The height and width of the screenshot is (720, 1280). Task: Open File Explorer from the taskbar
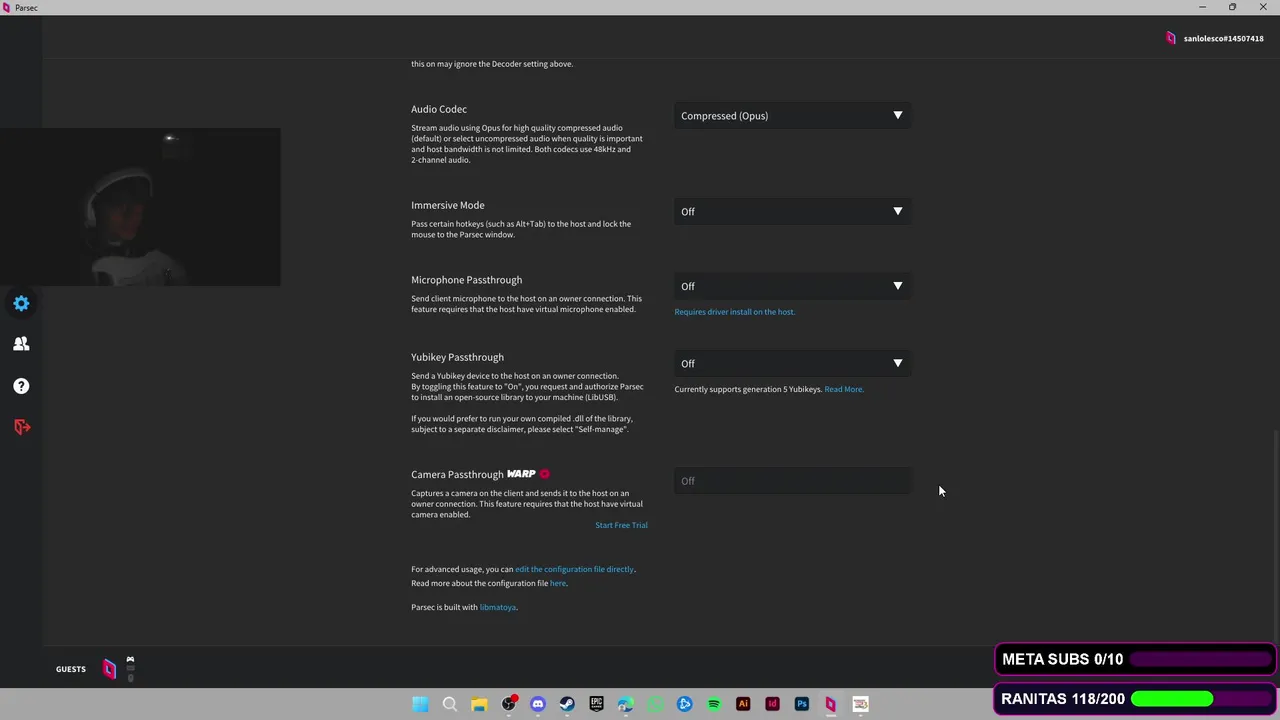click(479, 704)
